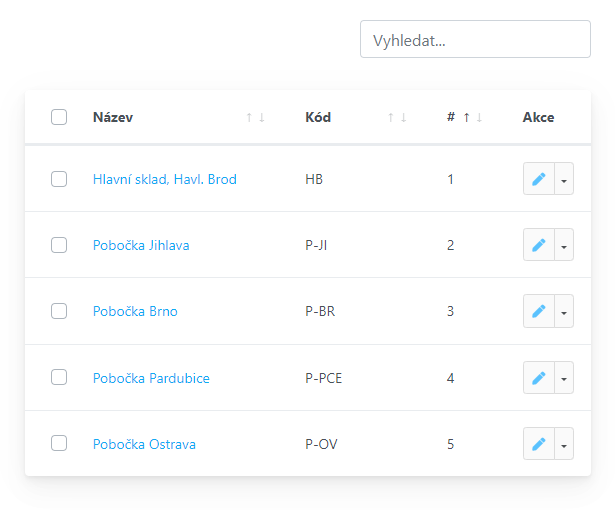This screenshot has width=615, height=511.
Task: Tick checkbox beside Hlavní sklad, Havl. Brod
Action: (x=59, y=179)
